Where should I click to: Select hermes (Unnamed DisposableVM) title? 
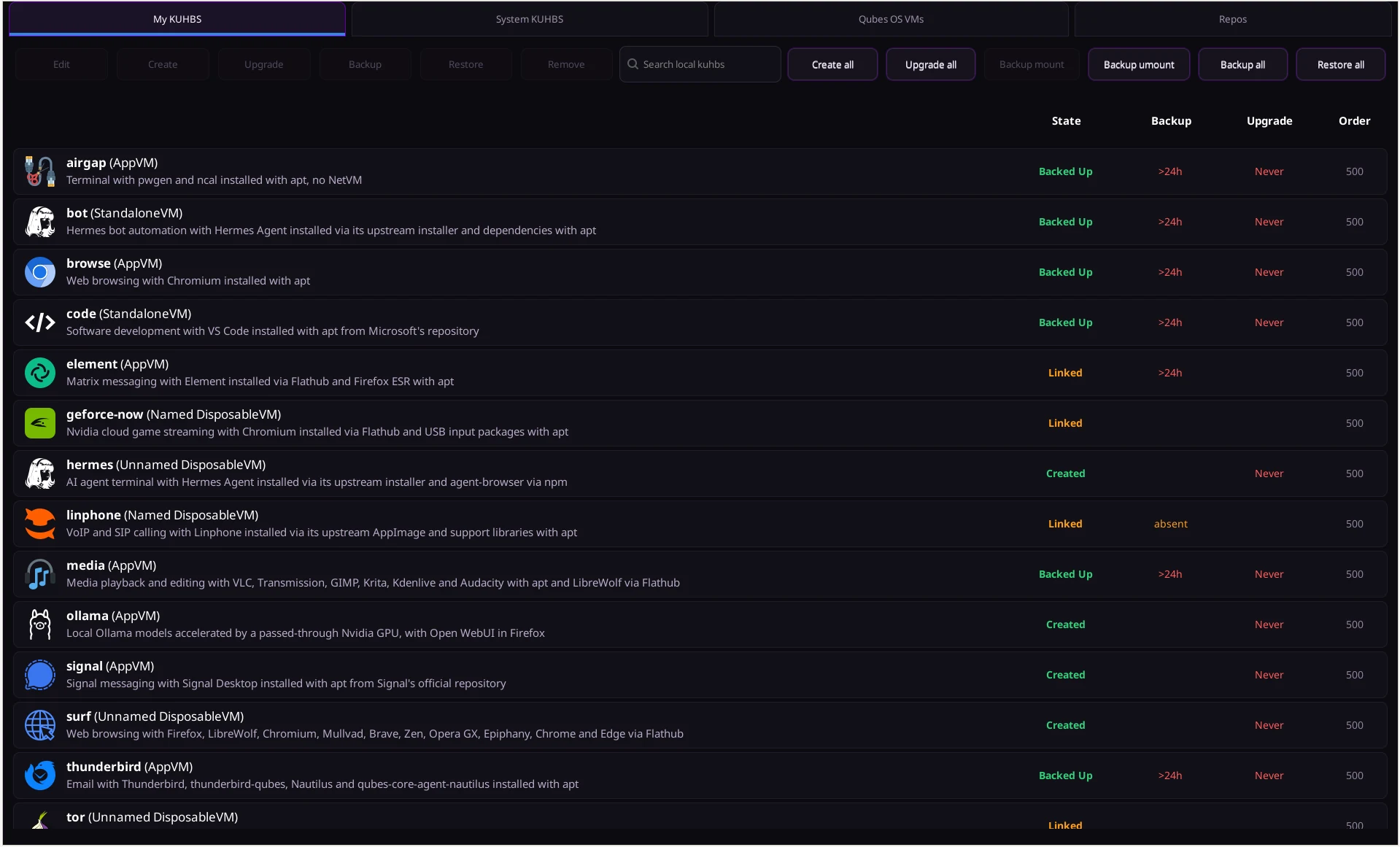(x=166, y=465)
